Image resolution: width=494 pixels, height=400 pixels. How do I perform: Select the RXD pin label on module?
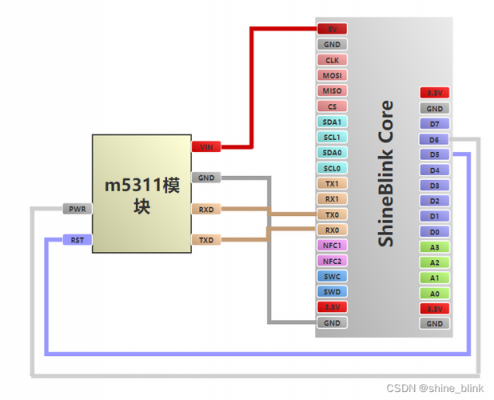click(206, 209)
